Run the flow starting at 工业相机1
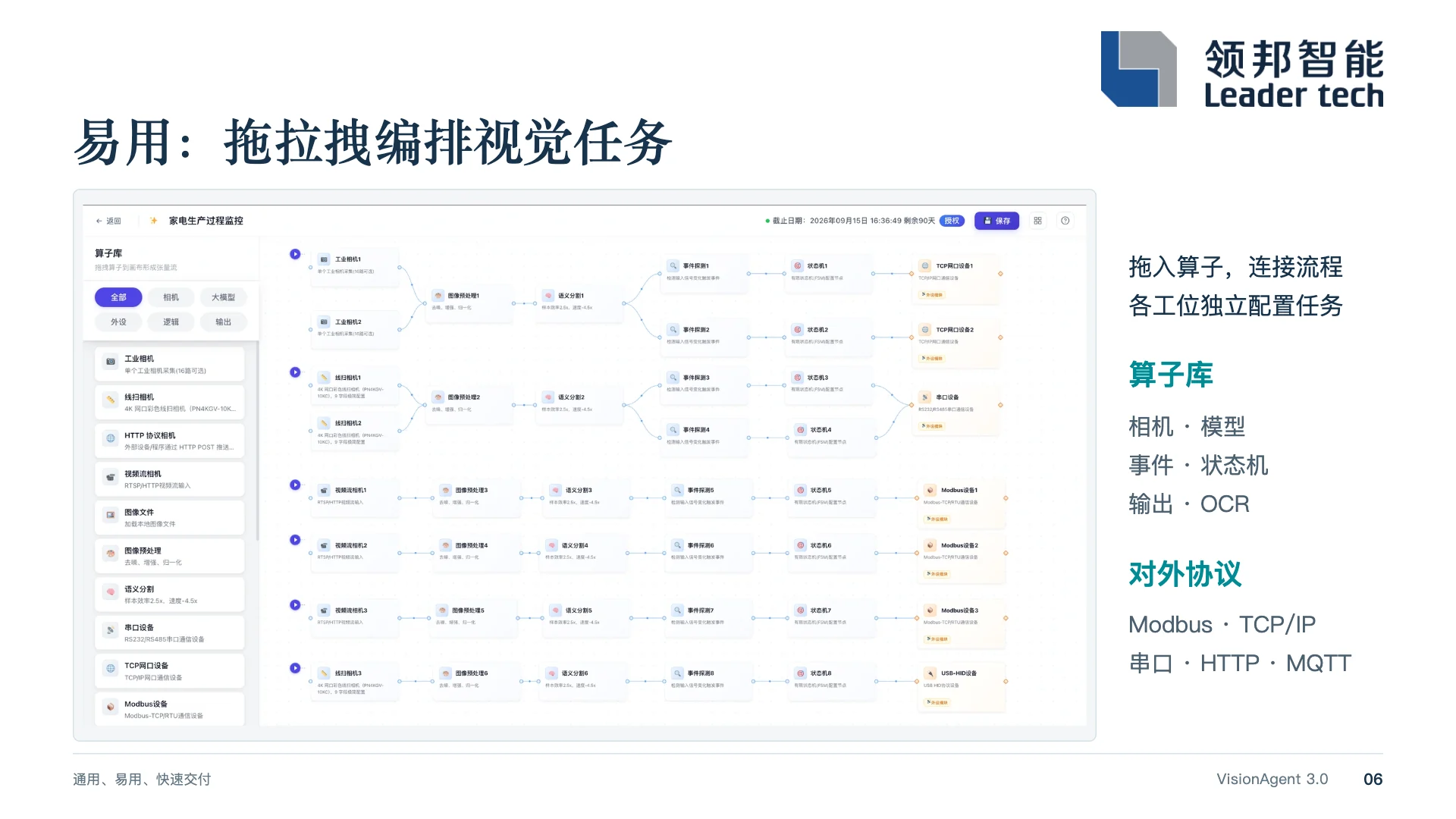1456x819 pixels. pyautogui.click(x=295, y=254)
